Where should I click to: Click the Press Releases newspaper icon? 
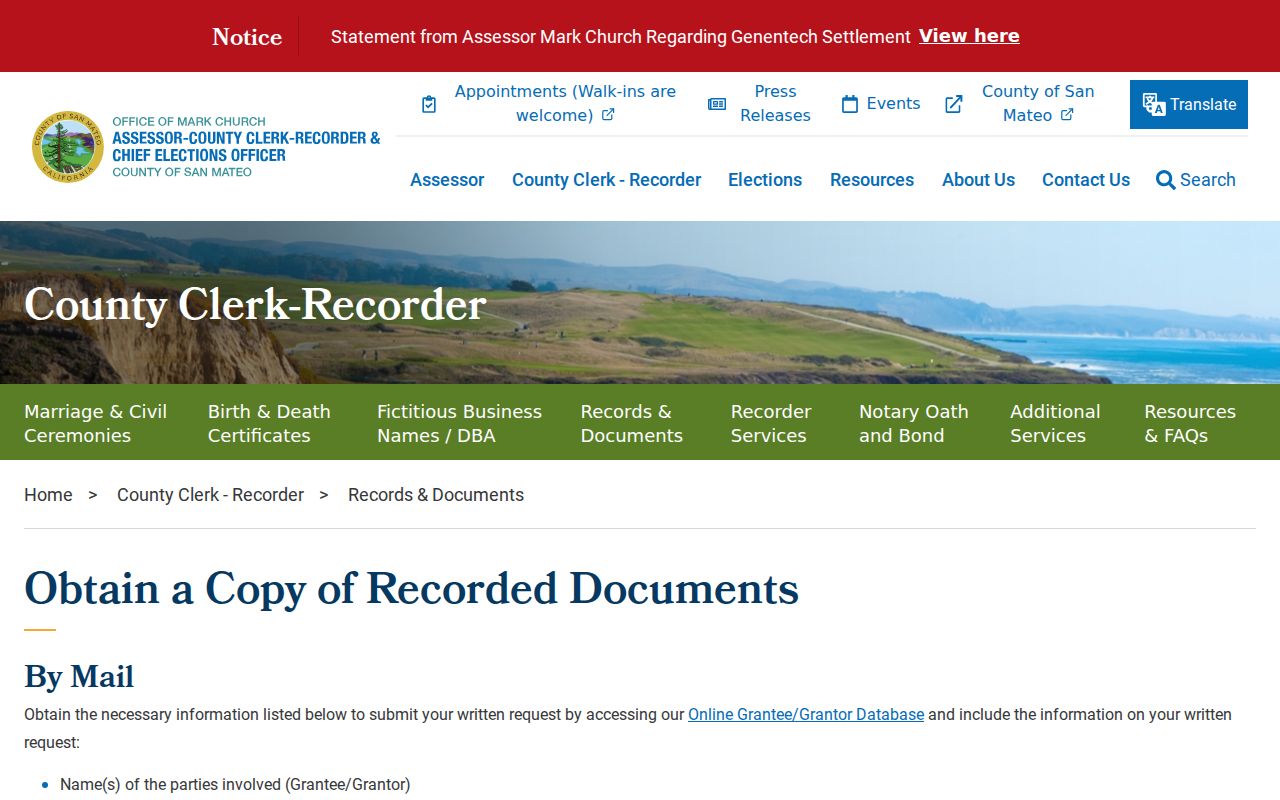coord(717,104)
